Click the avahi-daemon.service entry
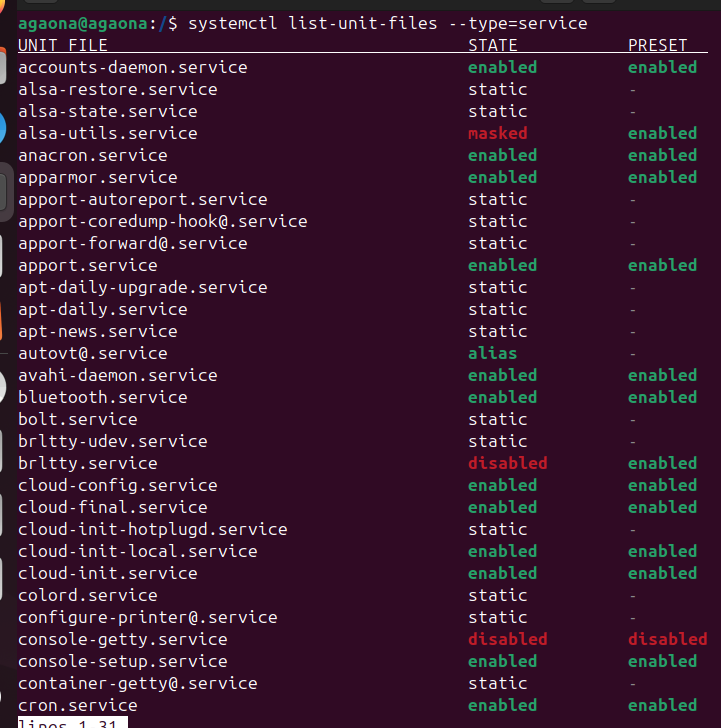721x728 pixels. pos(117,375)
